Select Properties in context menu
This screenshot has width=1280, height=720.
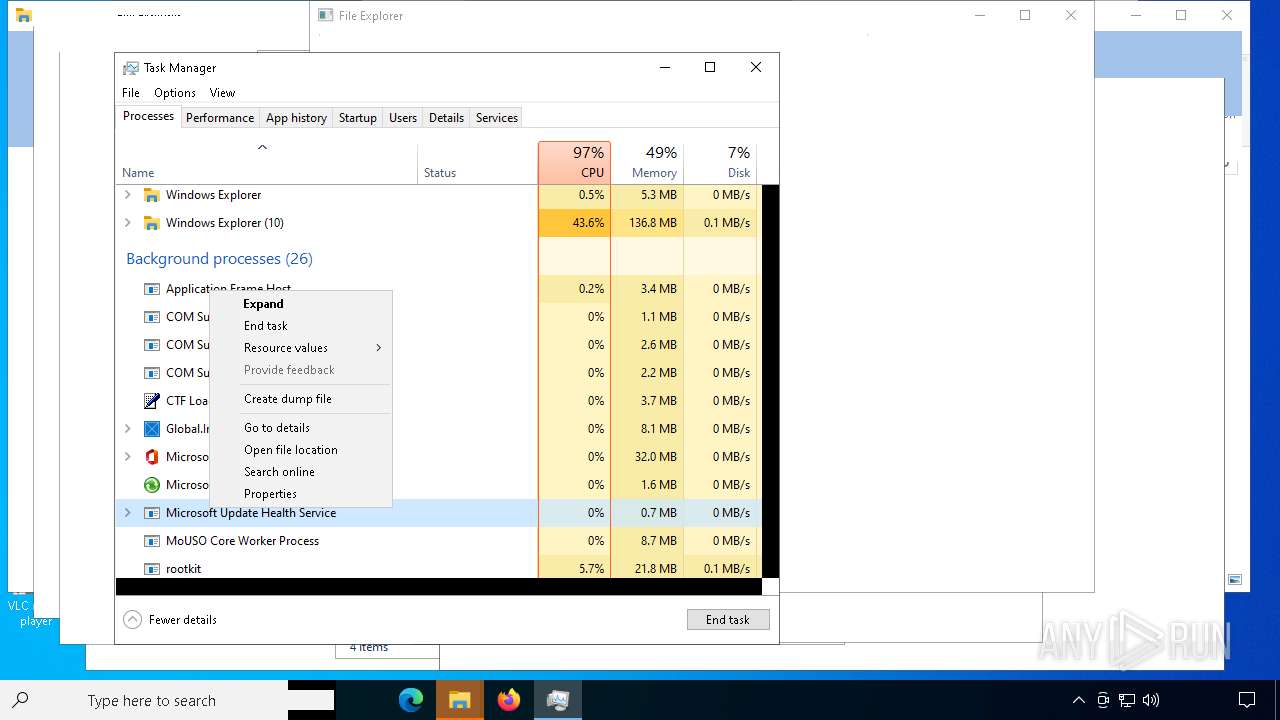click(x=301, y=494)
